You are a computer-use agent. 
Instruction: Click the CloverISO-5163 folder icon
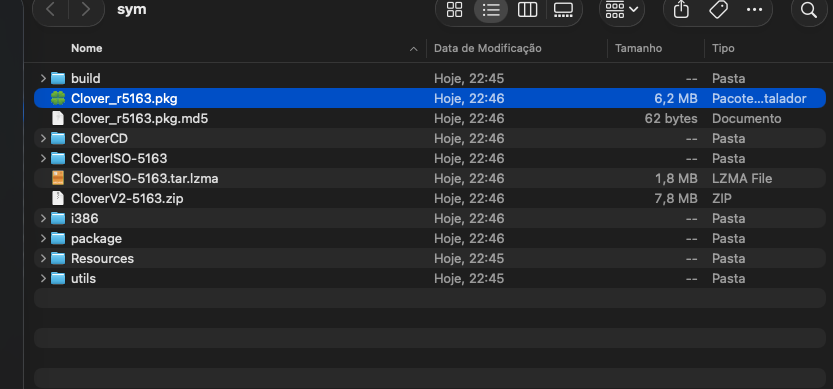[58, 159]
